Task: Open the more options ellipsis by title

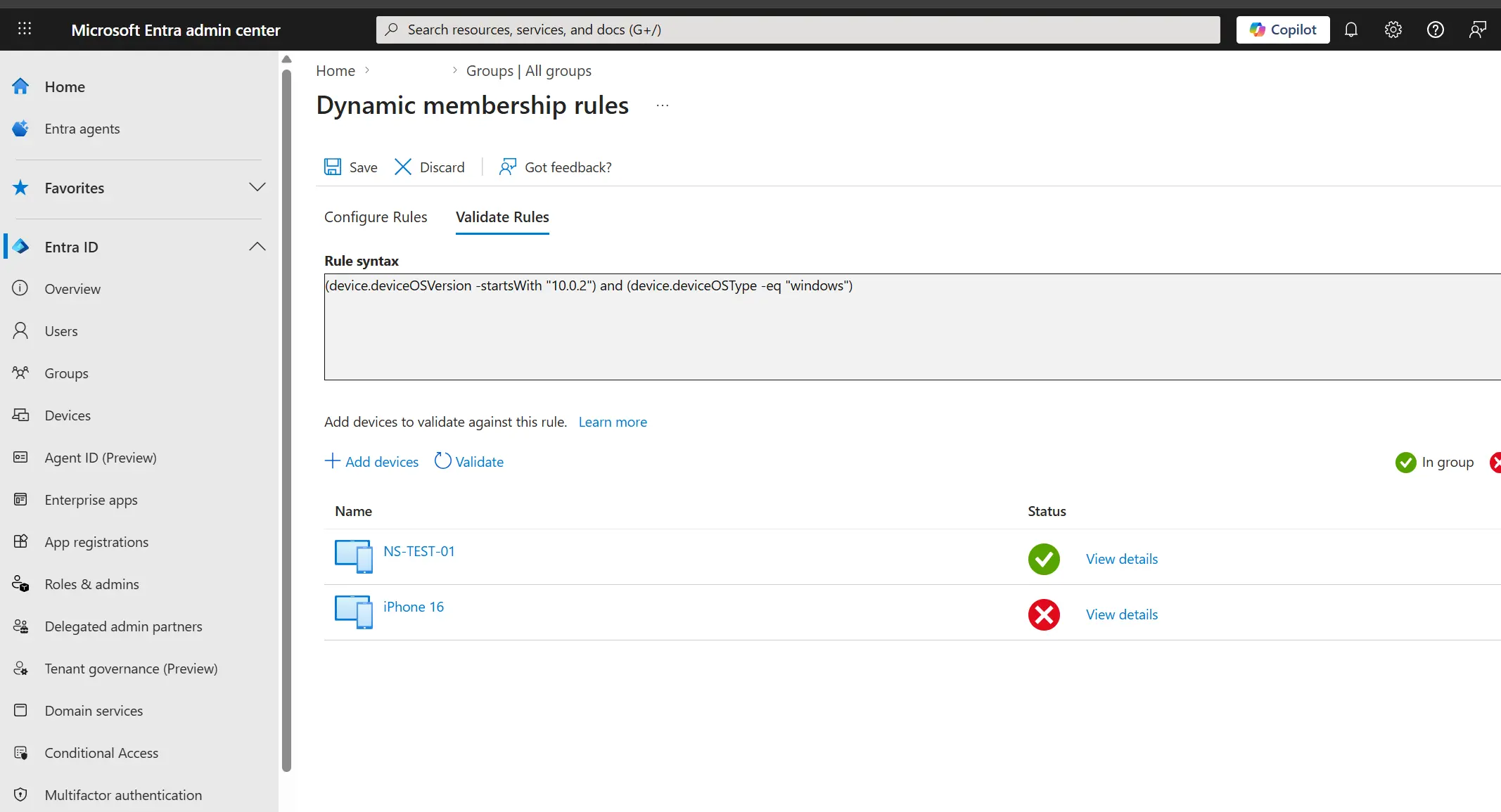Action: click(x=663, y=105)
